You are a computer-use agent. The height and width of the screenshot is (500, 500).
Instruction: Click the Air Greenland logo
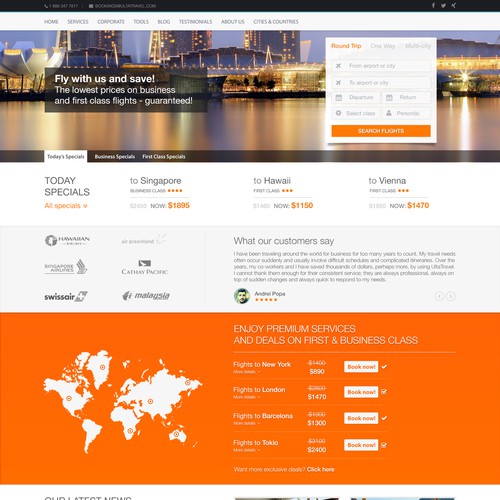click(x=144, y=240)
